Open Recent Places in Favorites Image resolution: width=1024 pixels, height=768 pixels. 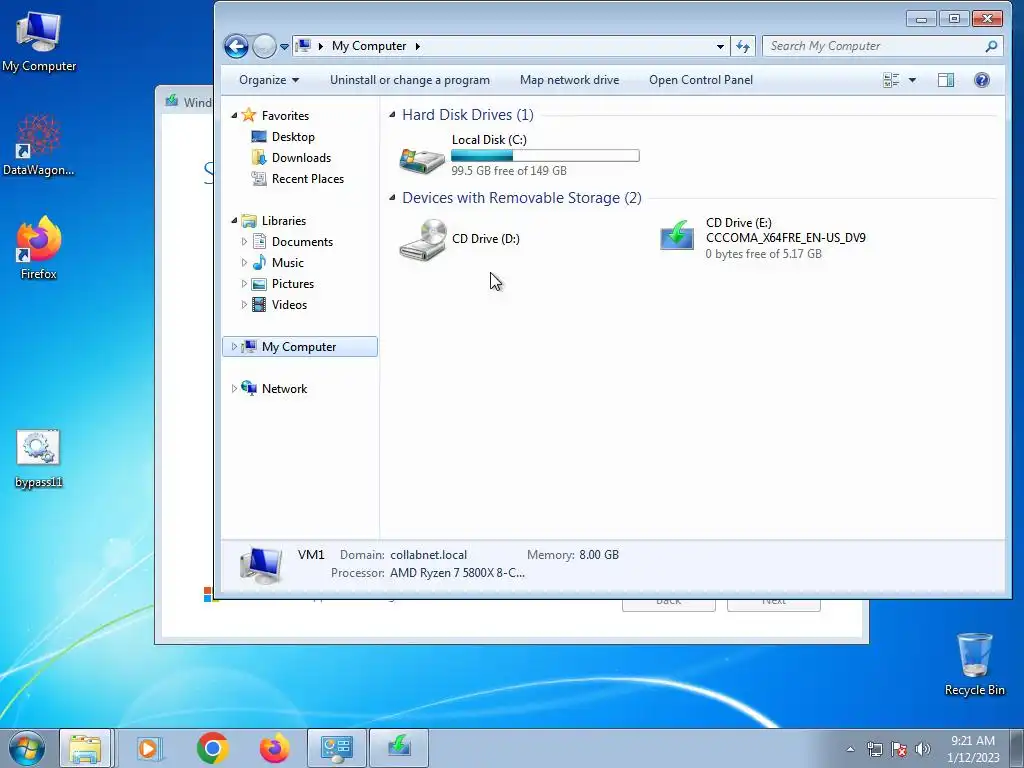click(x=308, y=178)
